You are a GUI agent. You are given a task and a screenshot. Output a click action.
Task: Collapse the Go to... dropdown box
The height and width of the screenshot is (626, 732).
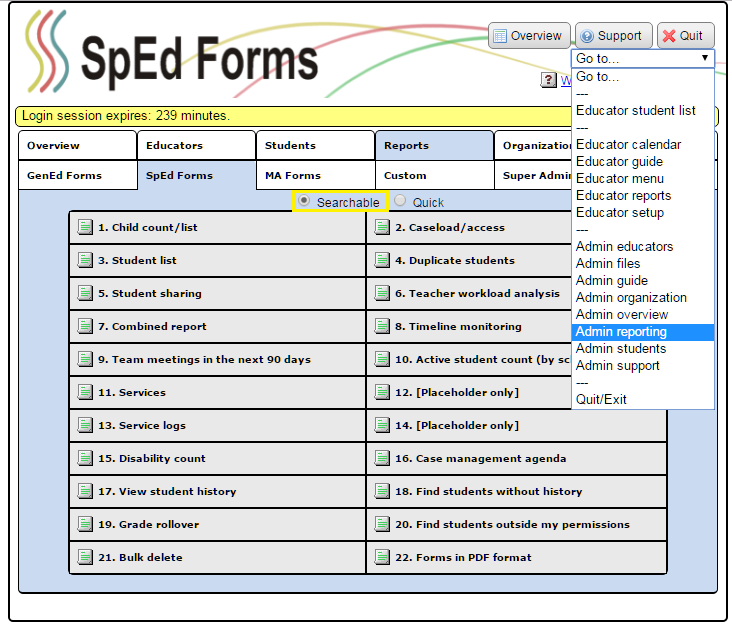642,59
